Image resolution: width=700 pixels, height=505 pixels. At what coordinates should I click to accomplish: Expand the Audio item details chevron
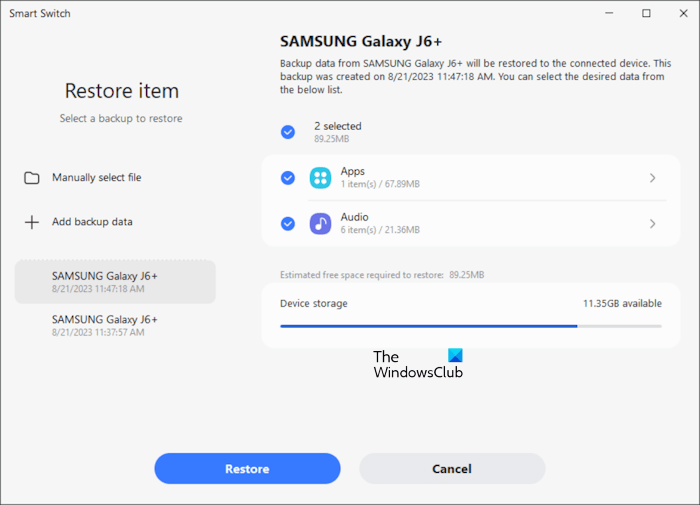[x=652, y=223]
